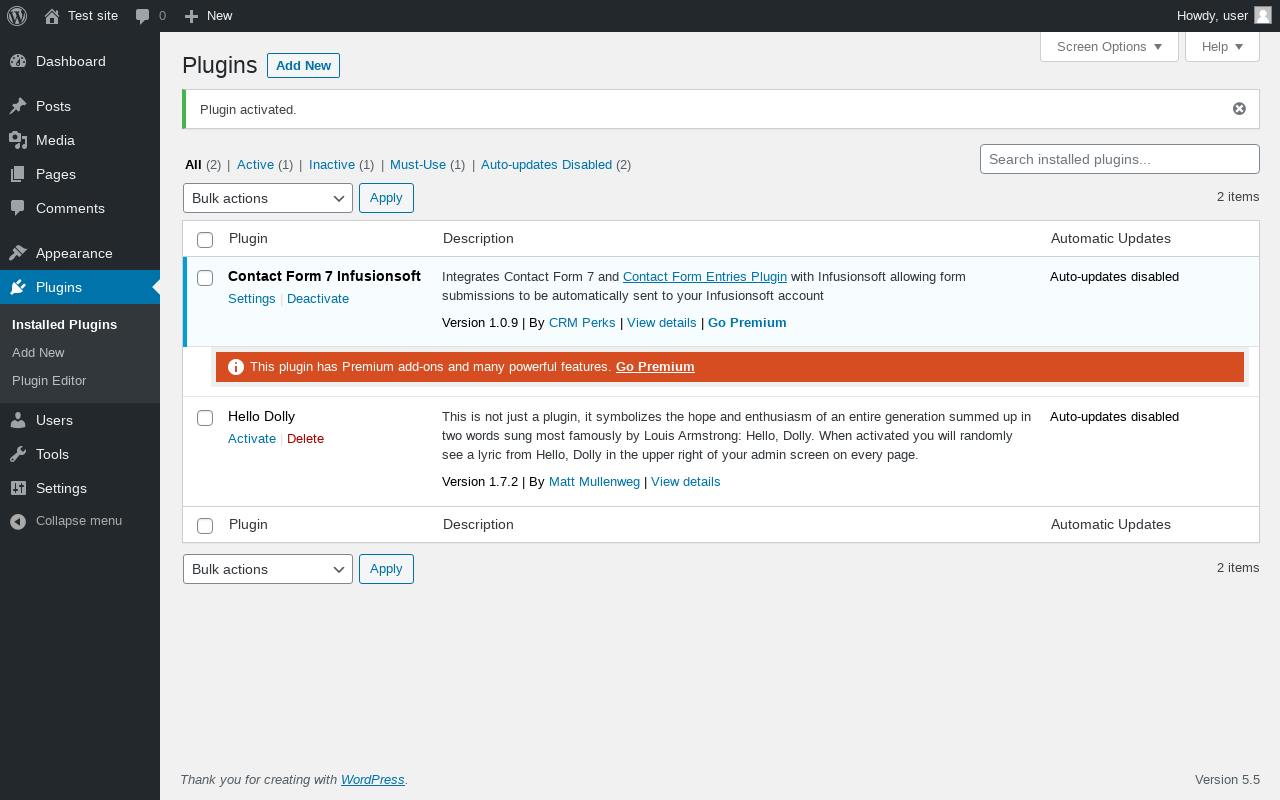1280x800 pixels.
Task: Filter plugins by Inactive
Action: (332, 165)
